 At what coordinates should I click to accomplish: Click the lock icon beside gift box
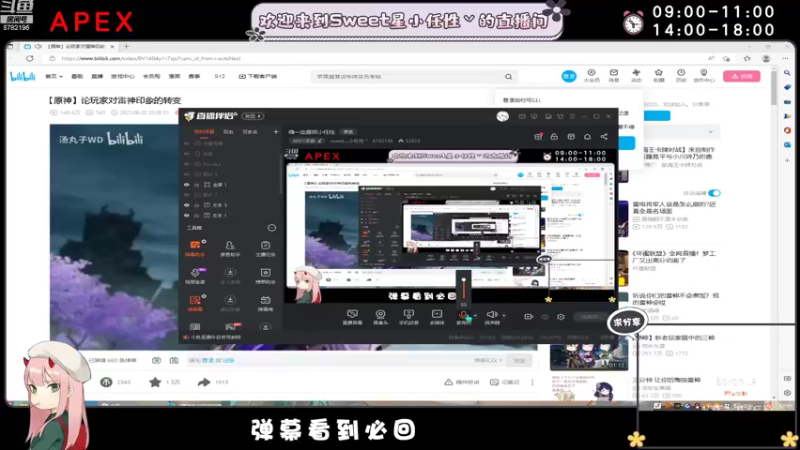(554, 137)
